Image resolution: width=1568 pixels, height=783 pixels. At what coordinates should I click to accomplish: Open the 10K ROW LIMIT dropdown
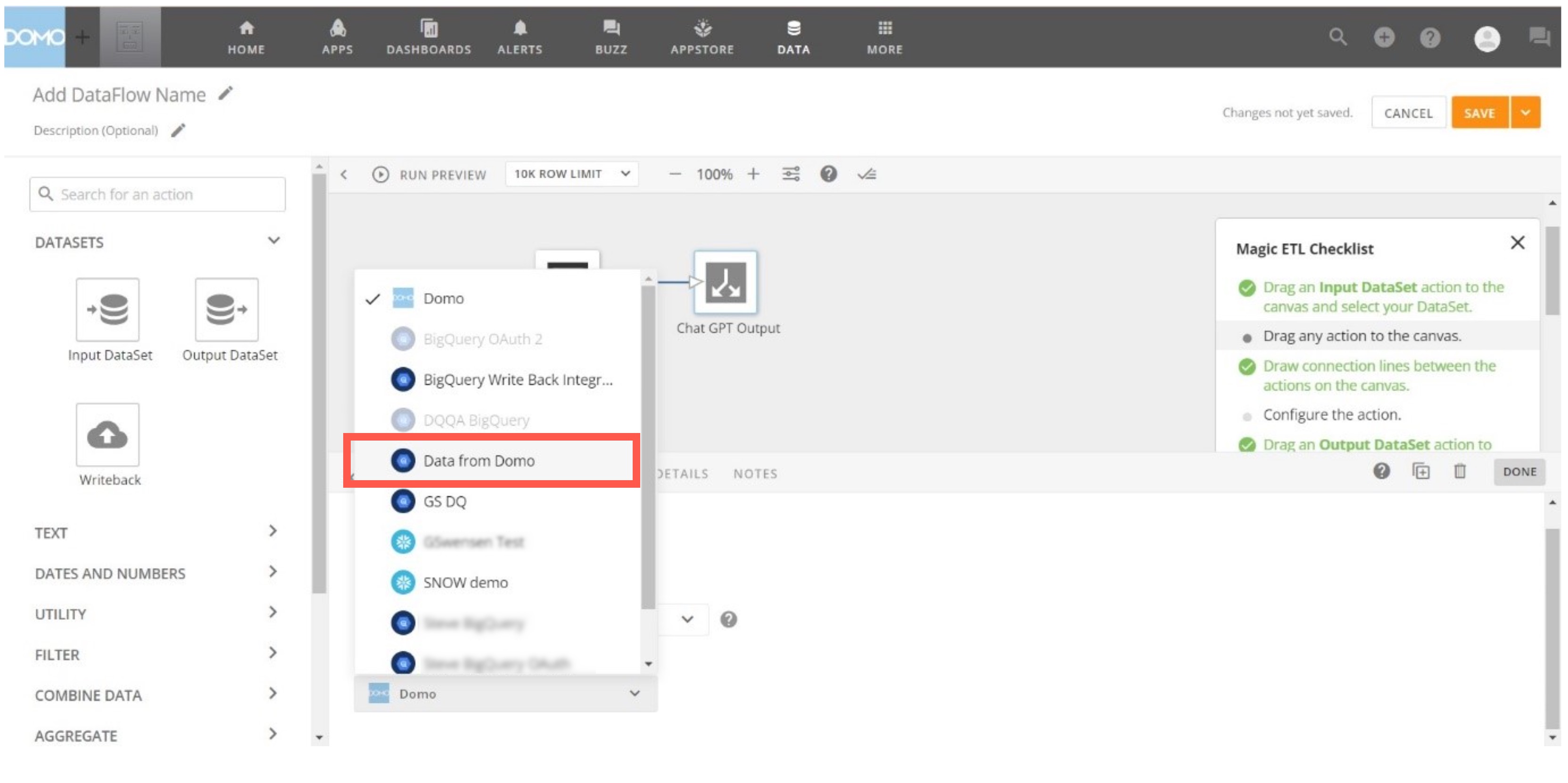pos(571,174)
